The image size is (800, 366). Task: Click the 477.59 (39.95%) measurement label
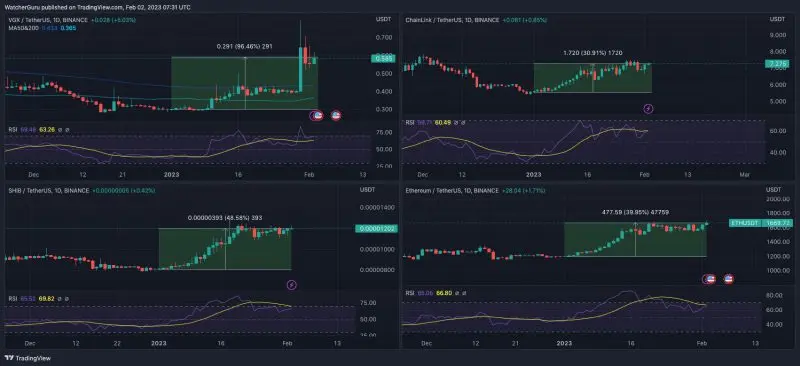pos(635,211)
